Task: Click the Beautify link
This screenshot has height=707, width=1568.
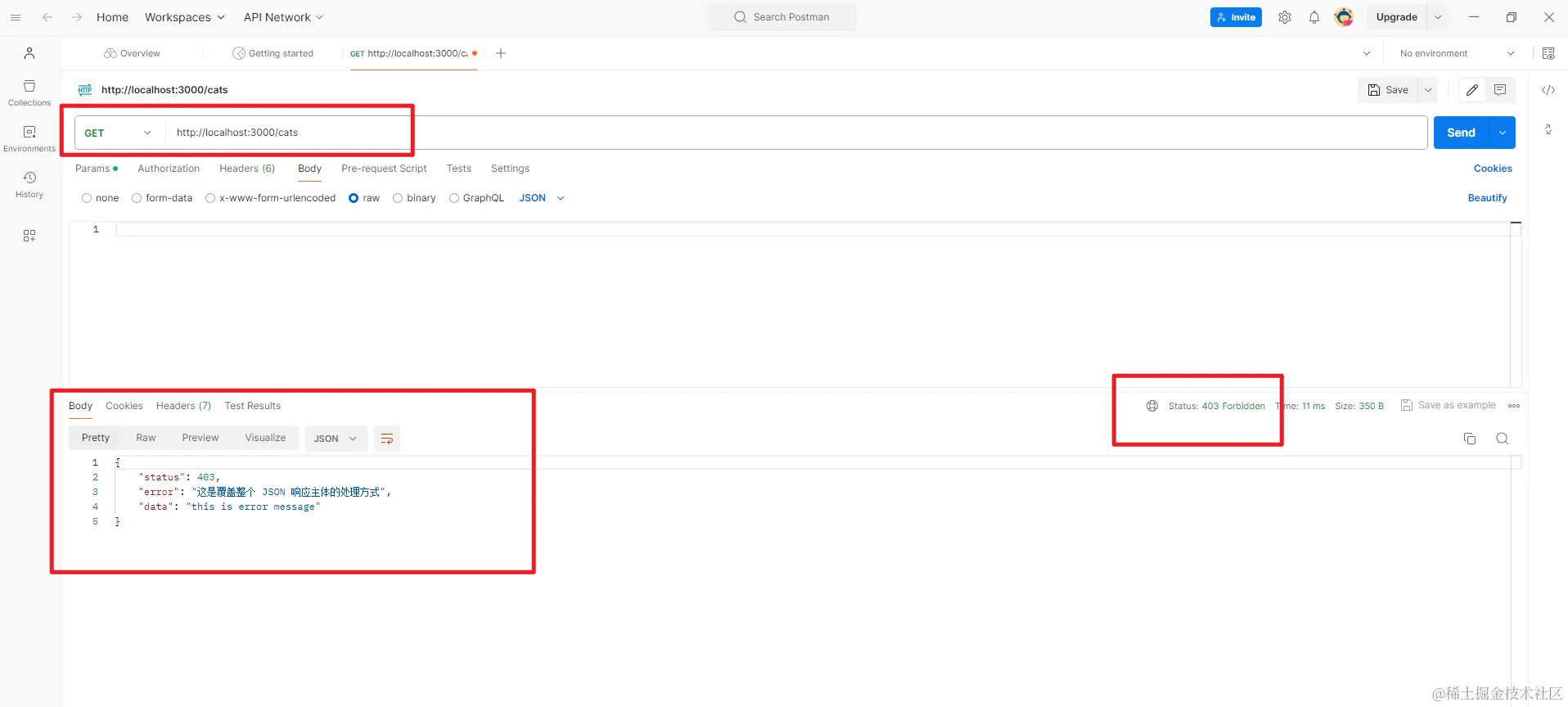Action: click(1487, 198)
